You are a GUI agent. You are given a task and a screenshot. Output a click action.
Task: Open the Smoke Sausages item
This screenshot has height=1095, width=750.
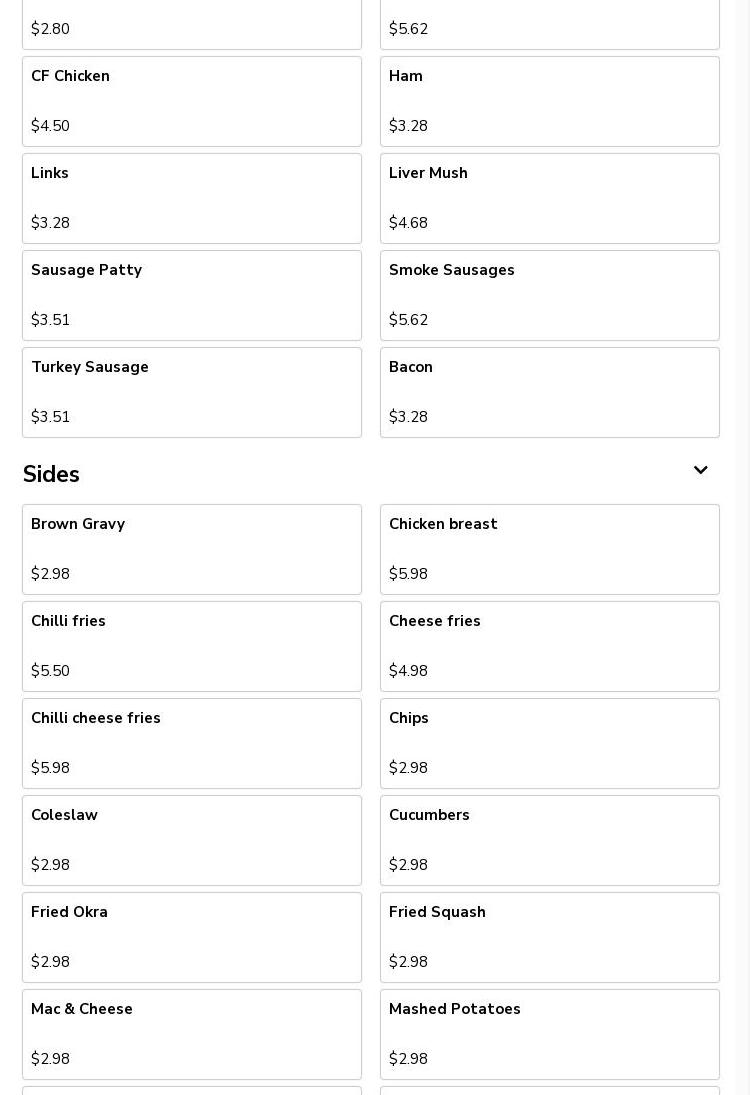550,295
